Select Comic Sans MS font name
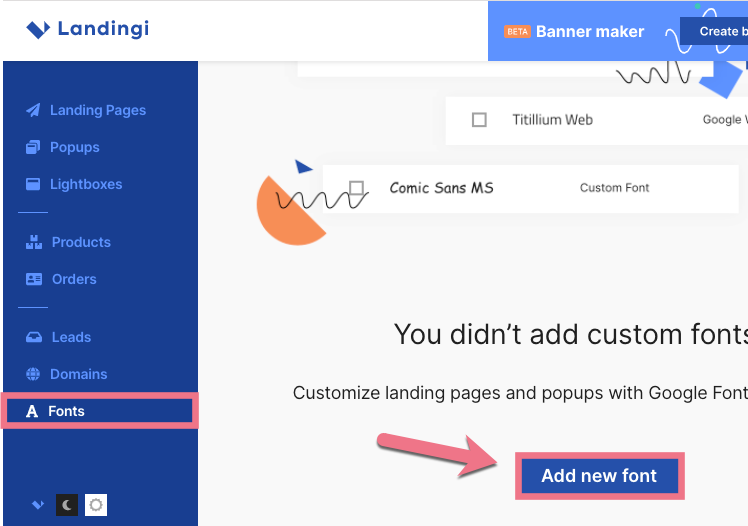 (441, 188)
